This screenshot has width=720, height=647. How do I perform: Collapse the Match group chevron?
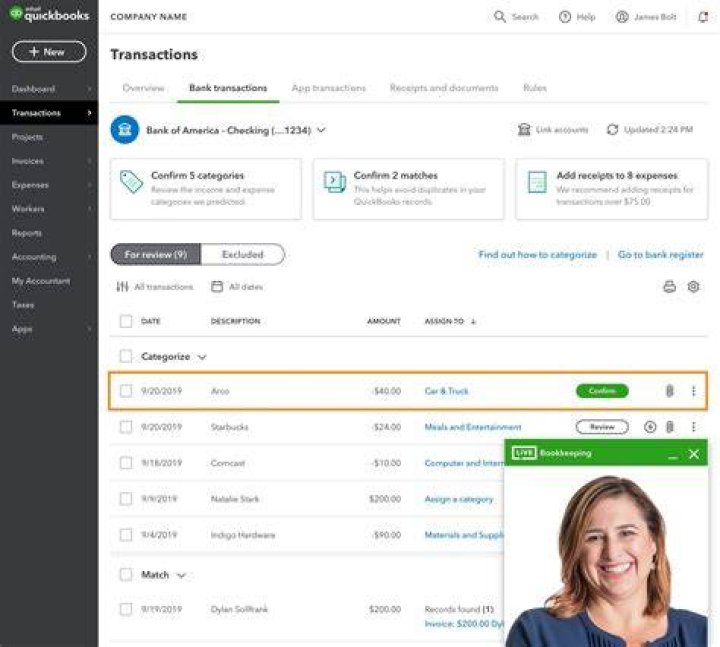[x=181, y=575]
